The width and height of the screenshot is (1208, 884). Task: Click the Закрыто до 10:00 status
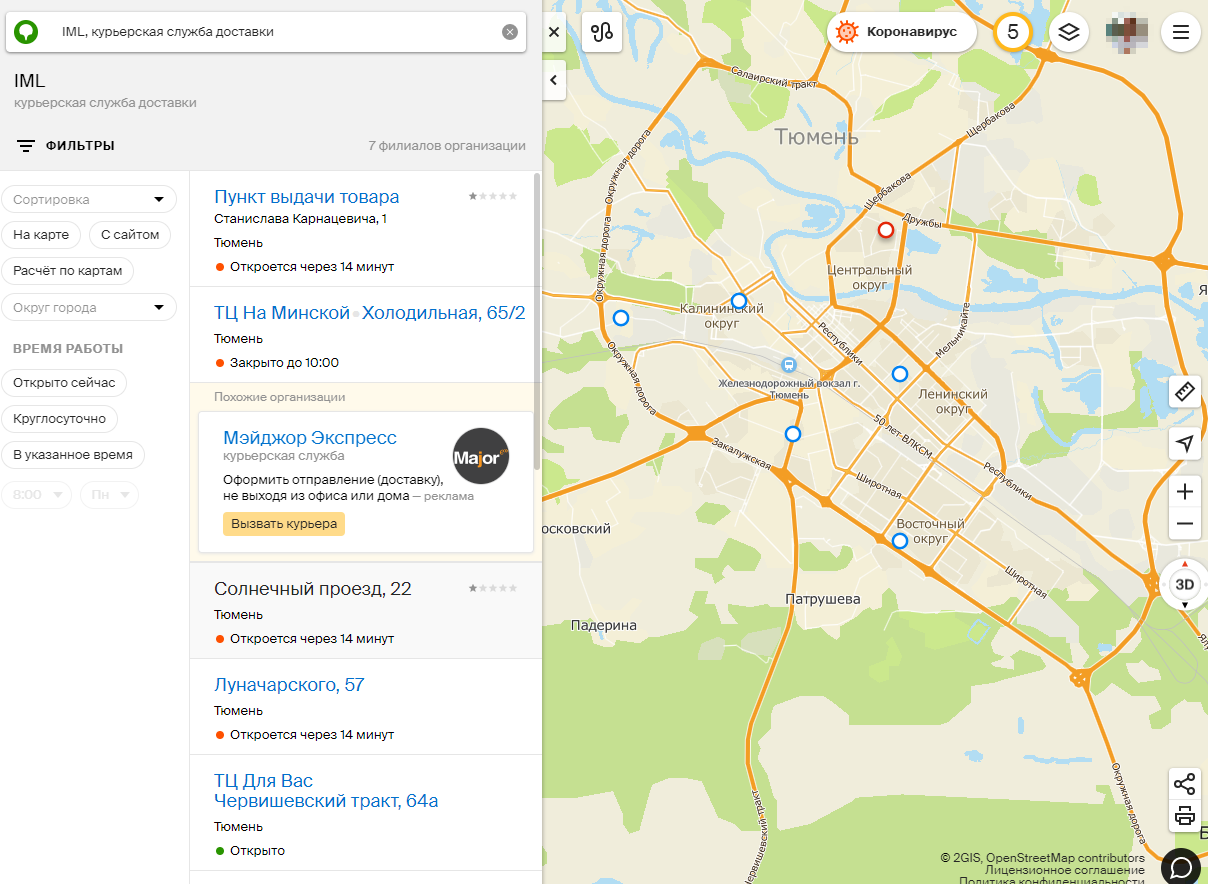pos(284,363)
